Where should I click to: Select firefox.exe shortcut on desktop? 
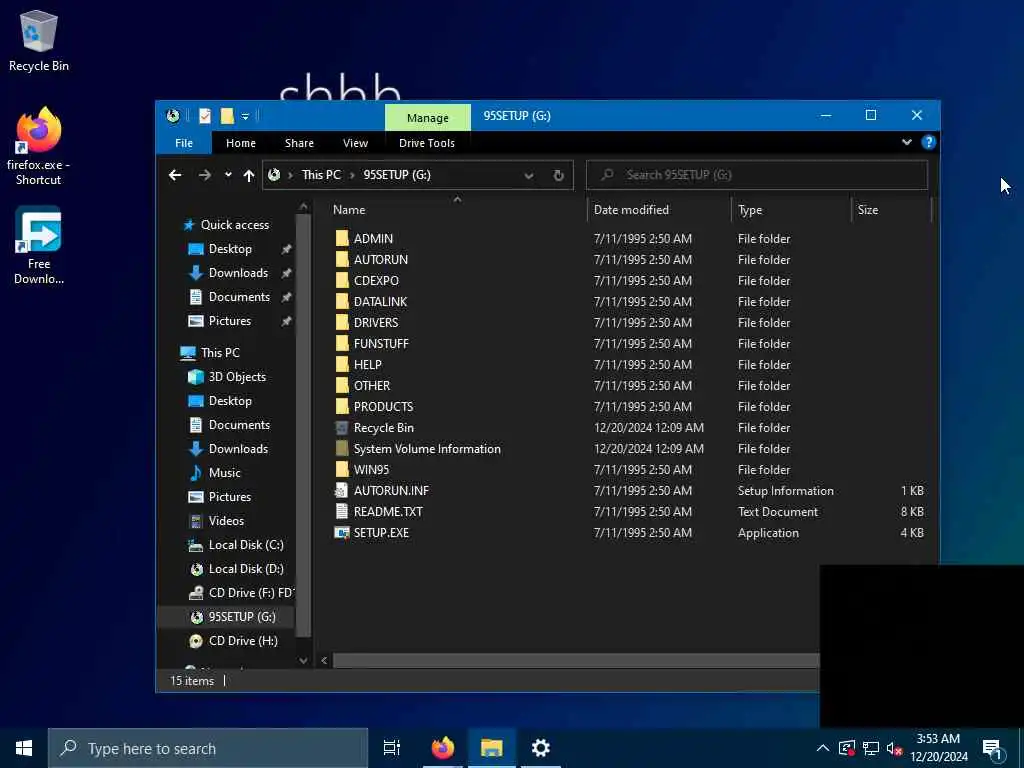point(39,146)
